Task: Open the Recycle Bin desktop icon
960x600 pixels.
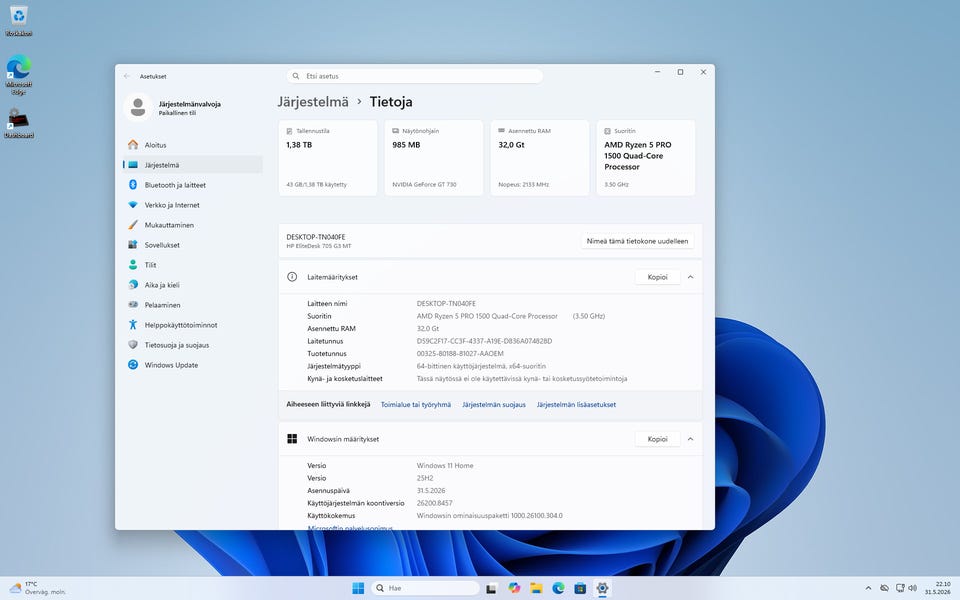Action: click(x=19, y=21)
